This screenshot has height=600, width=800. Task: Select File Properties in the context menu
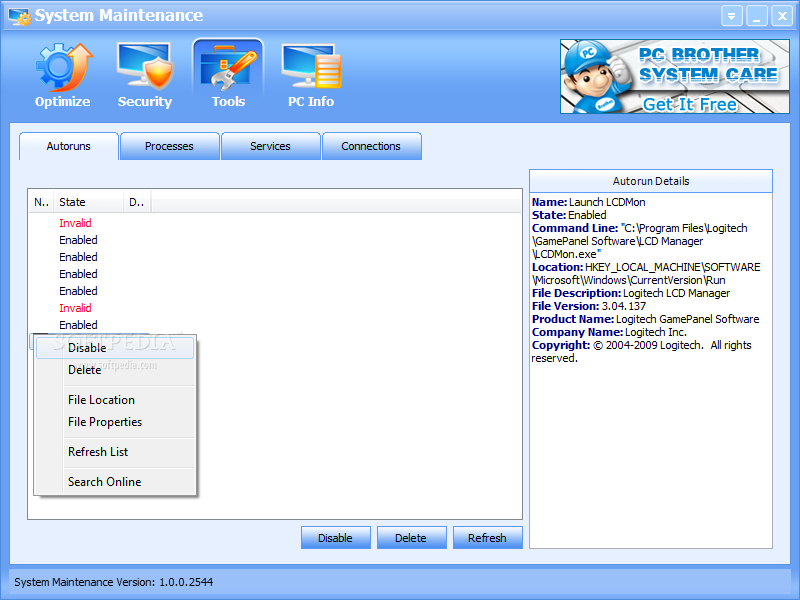click(x=115, y=422)
